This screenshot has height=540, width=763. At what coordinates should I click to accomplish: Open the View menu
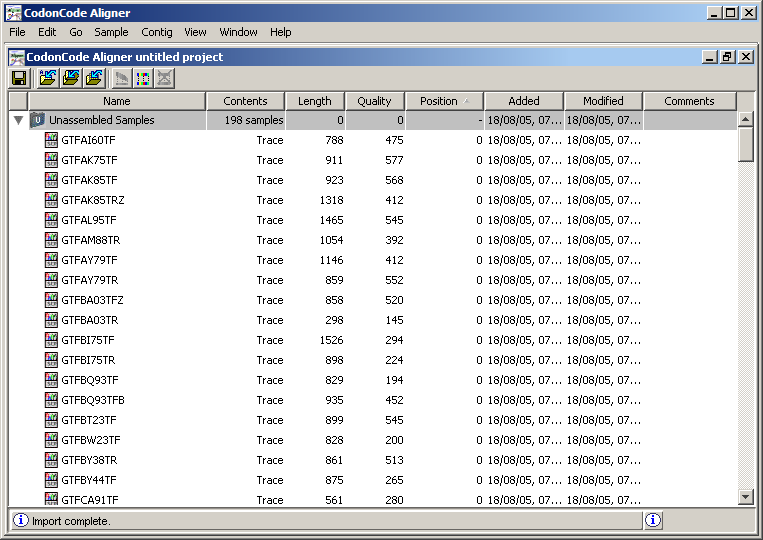coord(195,32)
